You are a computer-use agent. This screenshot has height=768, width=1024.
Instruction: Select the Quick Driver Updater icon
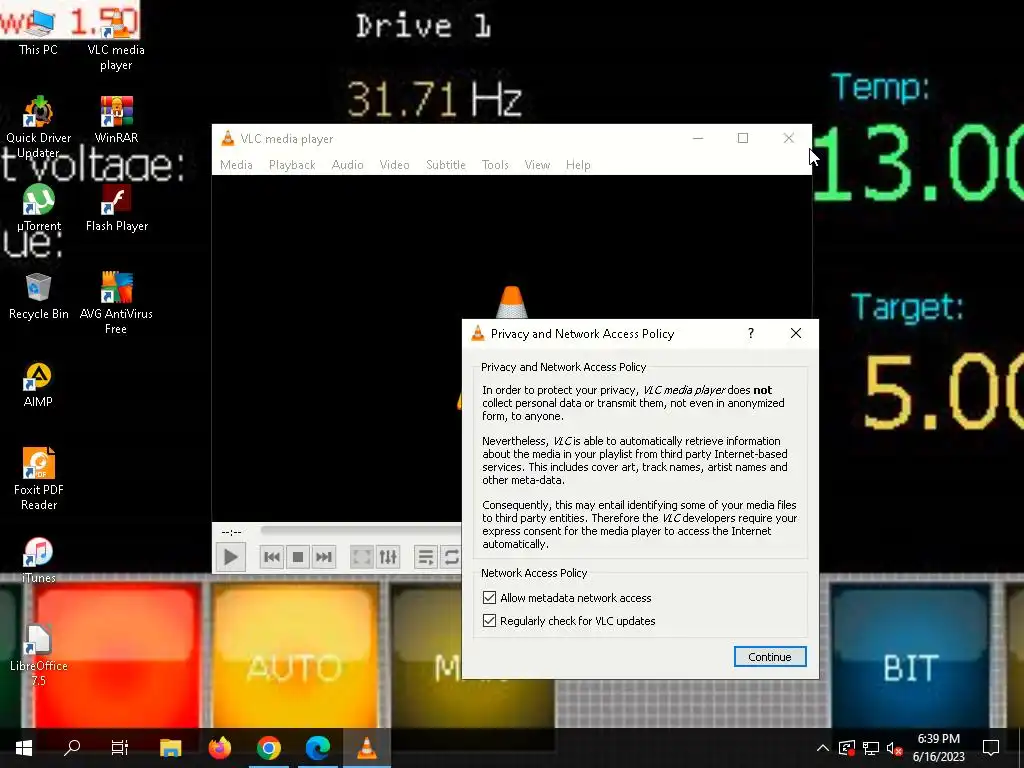click(x=38, y=127)
